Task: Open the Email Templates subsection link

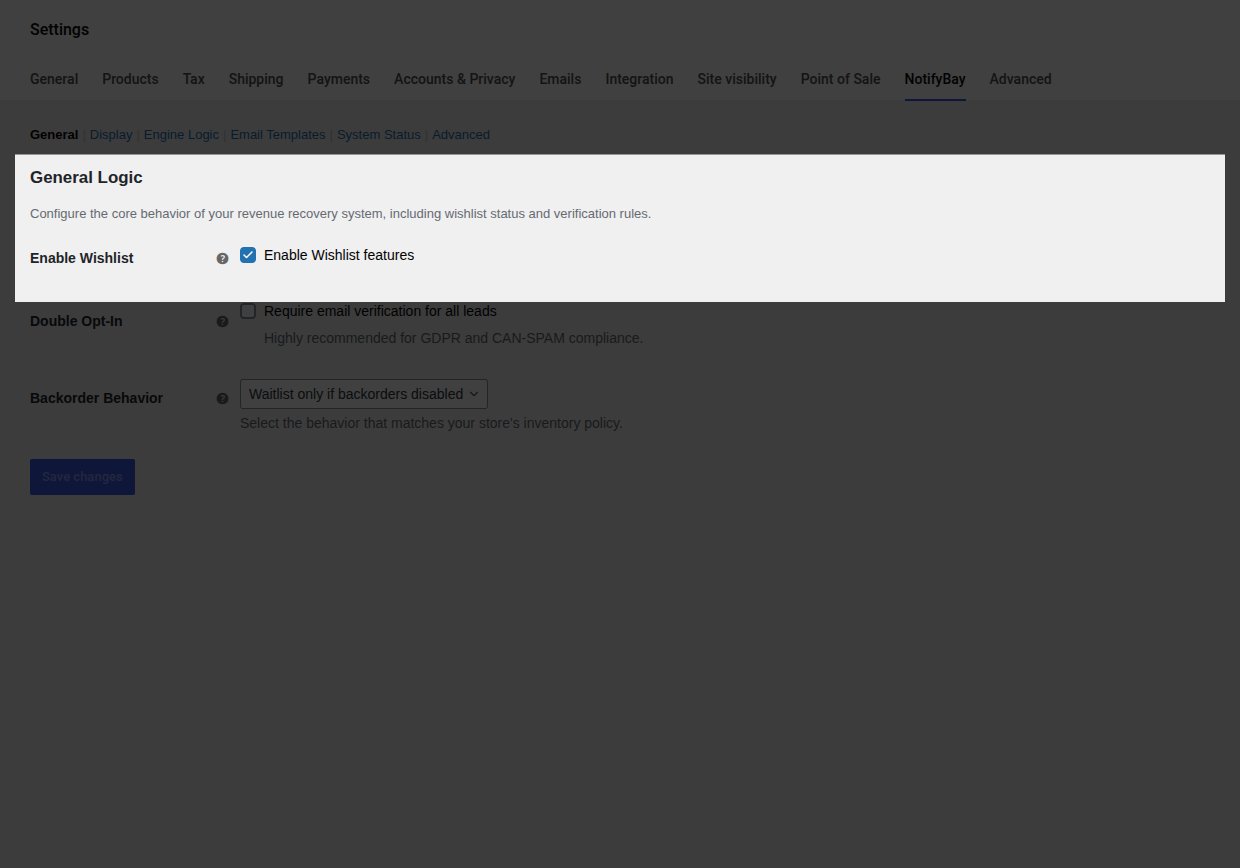Action: (278, 135)
